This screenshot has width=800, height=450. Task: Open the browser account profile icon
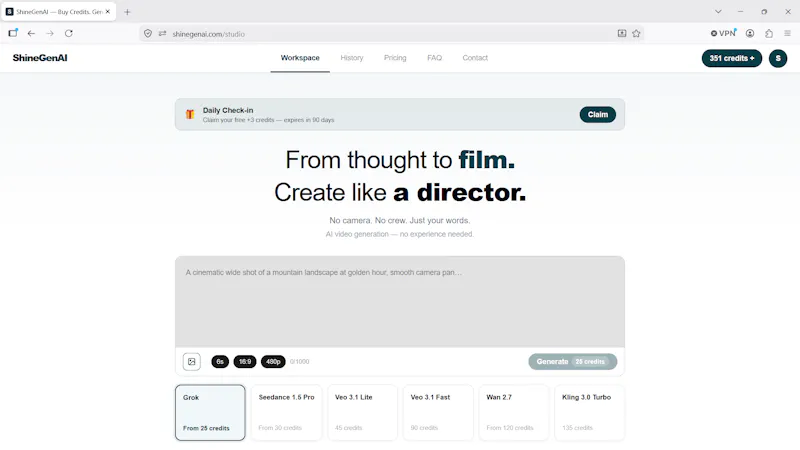[750, 34]
